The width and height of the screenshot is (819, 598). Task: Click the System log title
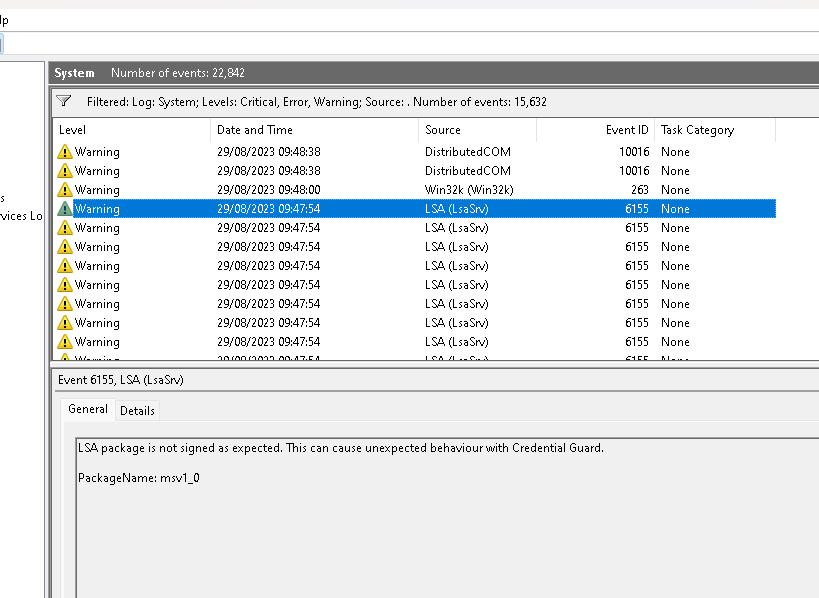[x=74, y=73]
